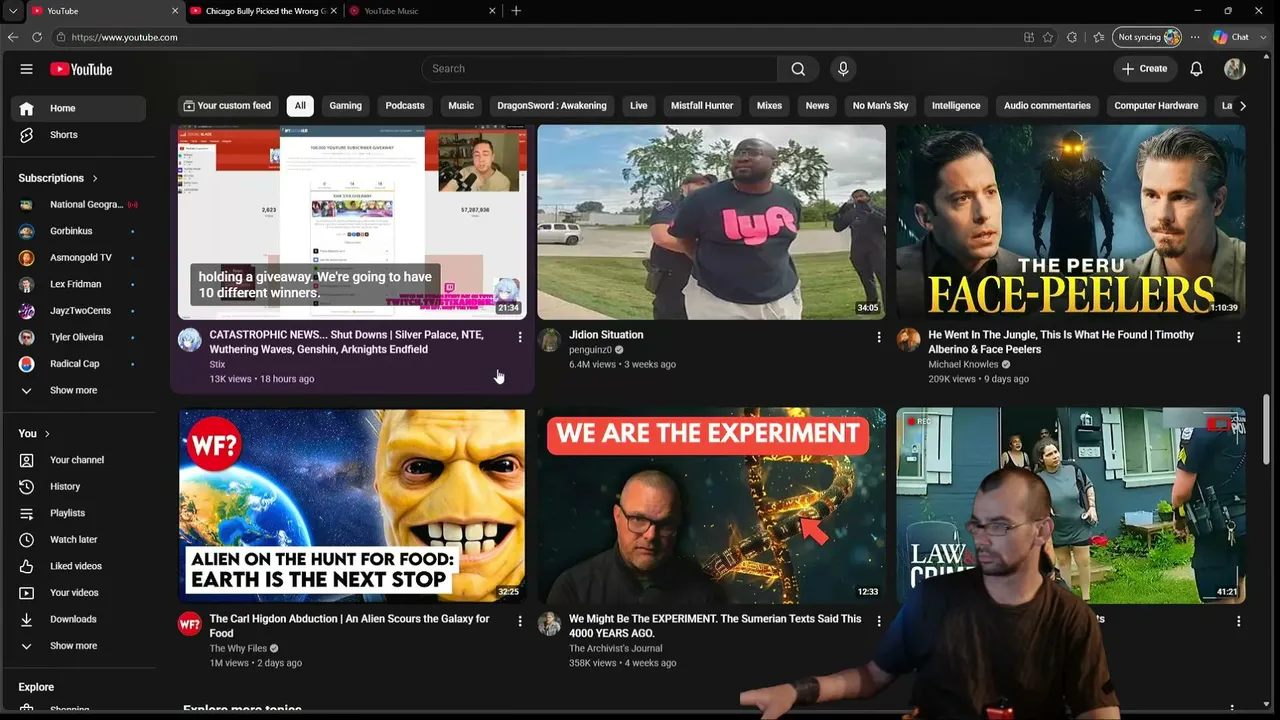The image size is (1280, 720).
Task: Go back with the browser back arrow
Action: coord(13,37)
